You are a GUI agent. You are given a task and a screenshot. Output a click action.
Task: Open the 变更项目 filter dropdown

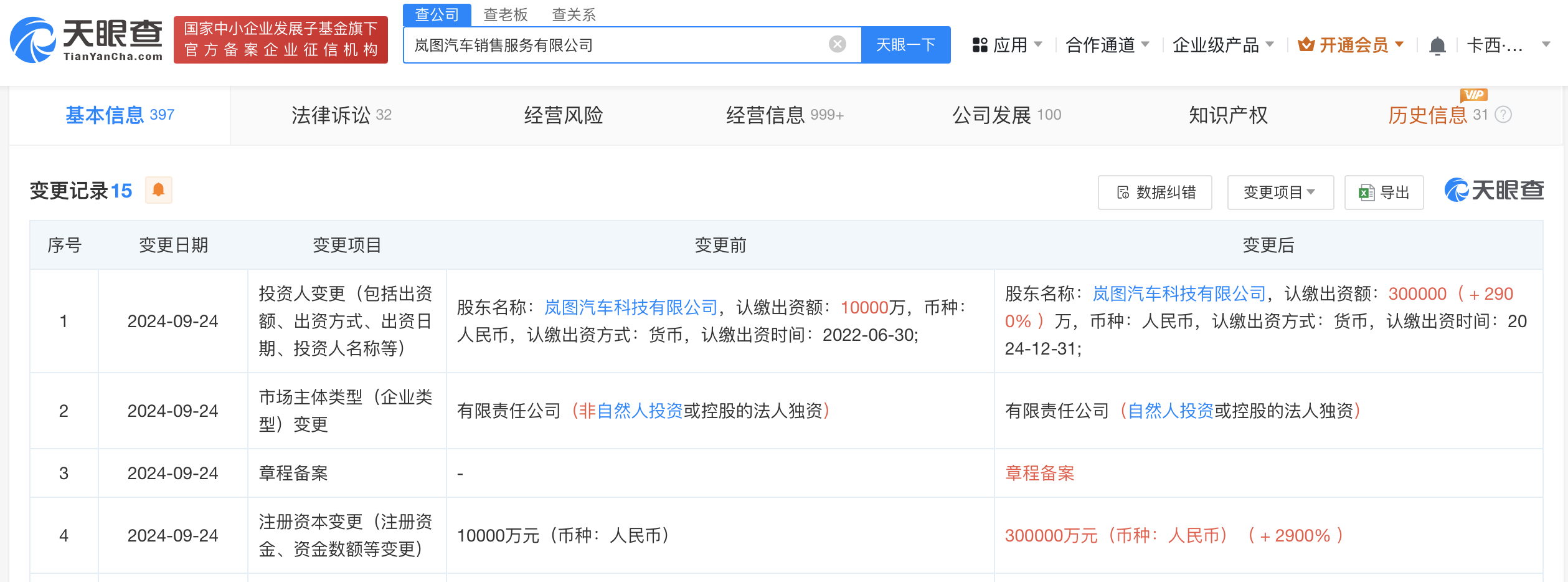pos(1280,193)
